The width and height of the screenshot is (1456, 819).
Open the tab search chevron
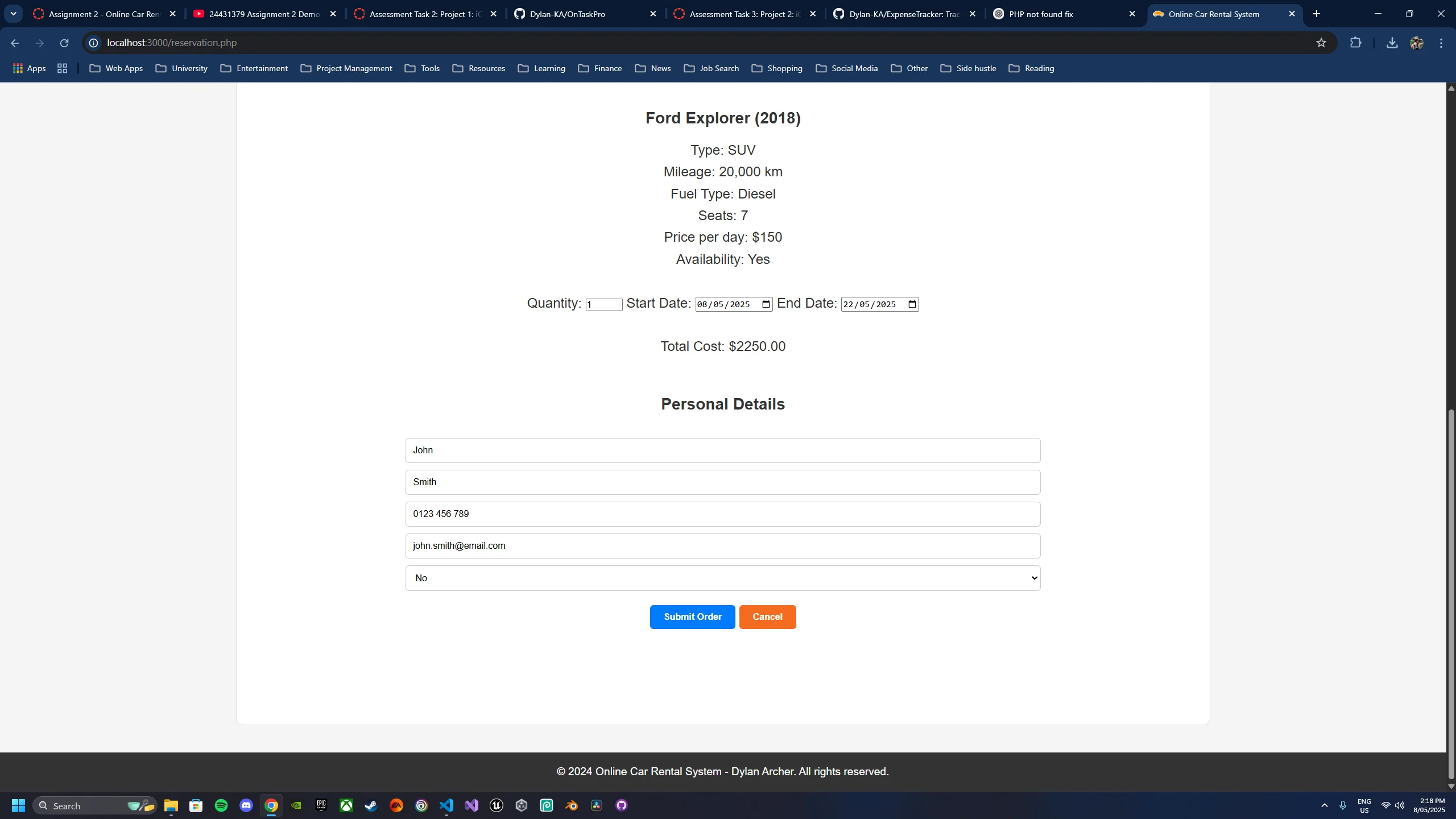[x=14, y=14]
